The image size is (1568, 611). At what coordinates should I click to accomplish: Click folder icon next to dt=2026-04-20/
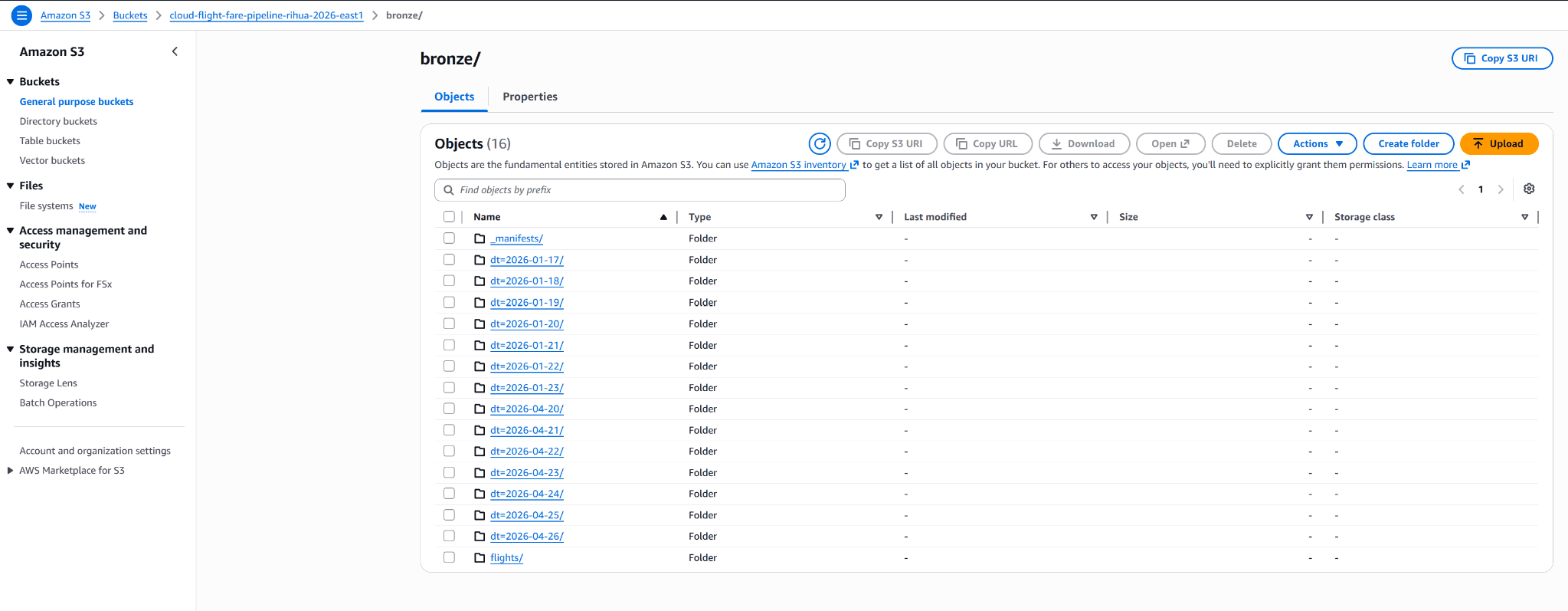coord(480,409)
